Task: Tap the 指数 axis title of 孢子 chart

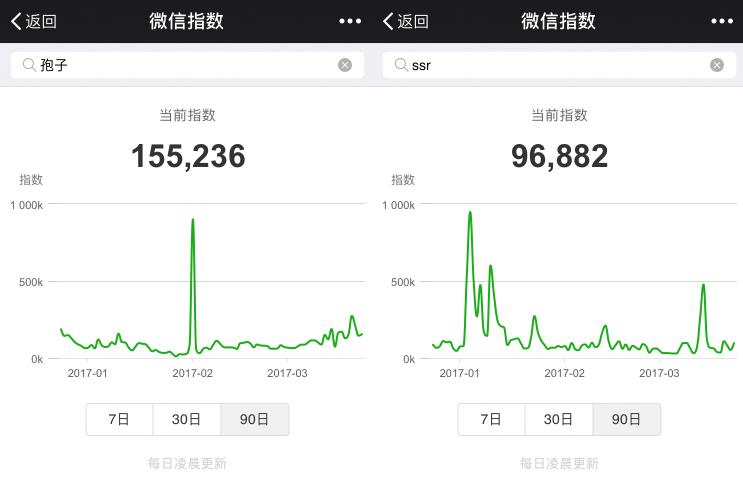Action: [31, 180]
